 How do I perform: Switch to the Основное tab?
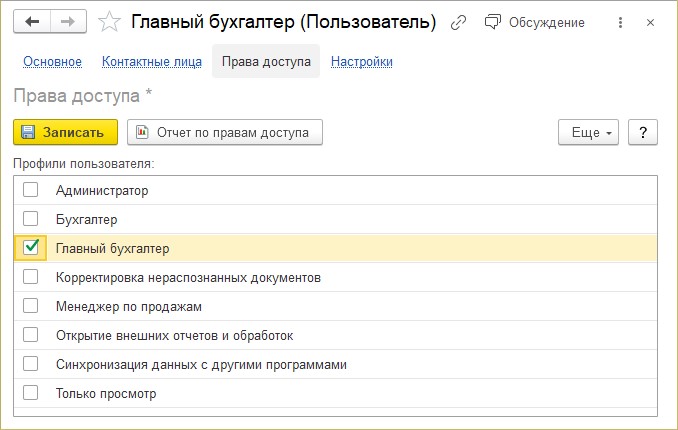52,62
